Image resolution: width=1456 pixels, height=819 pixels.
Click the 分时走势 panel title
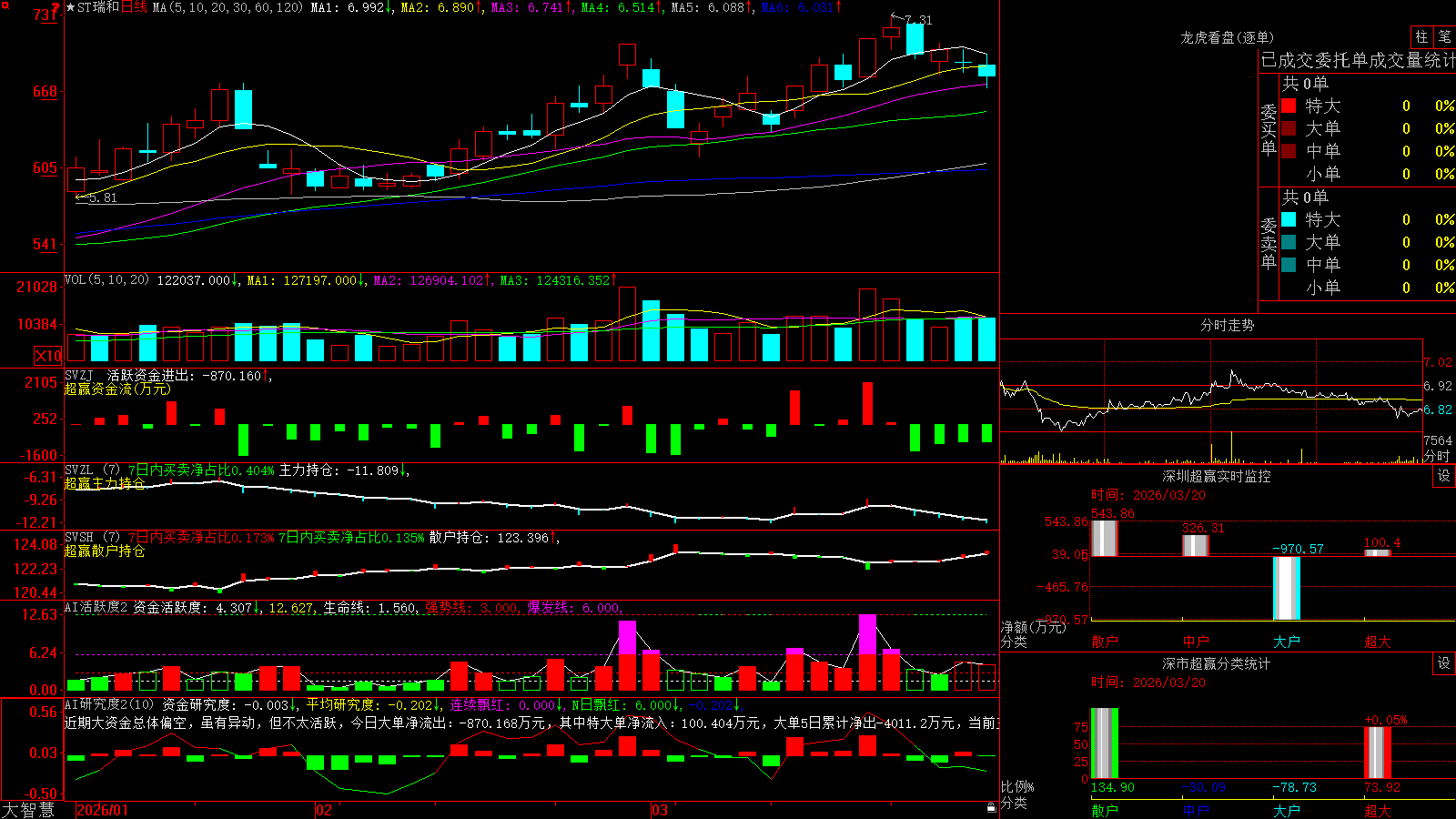click(1228, 325)
